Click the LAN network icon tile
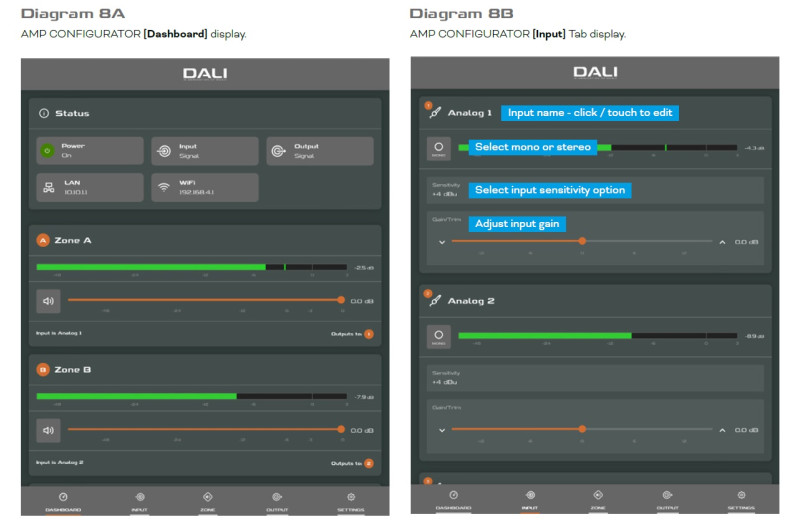Viewport: 805px width, 522px height. tap(90, 187)
